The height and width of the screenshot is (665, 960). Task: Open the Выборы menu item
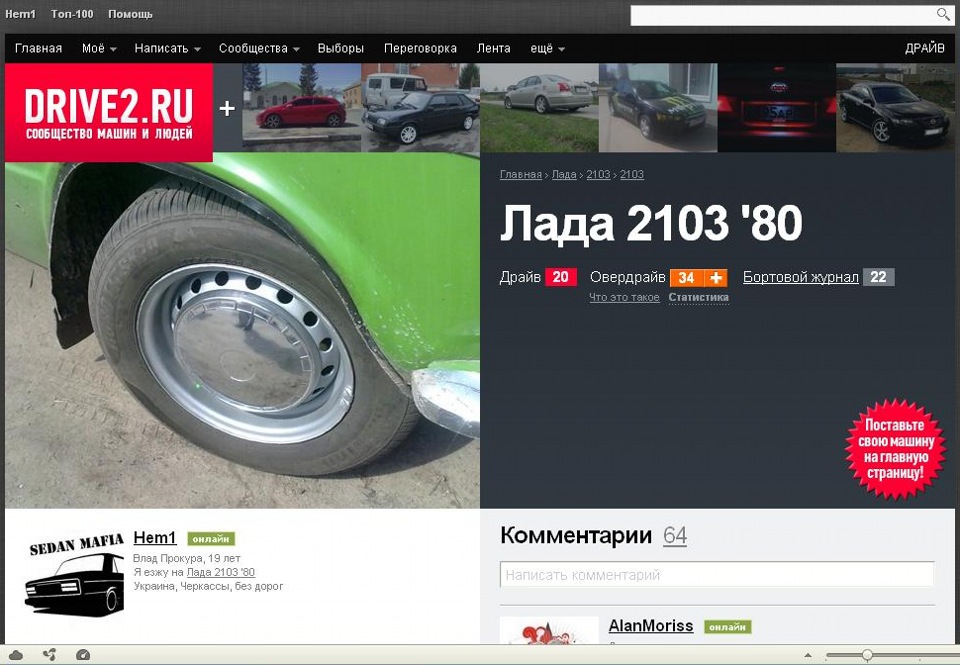tap(340, 48)
